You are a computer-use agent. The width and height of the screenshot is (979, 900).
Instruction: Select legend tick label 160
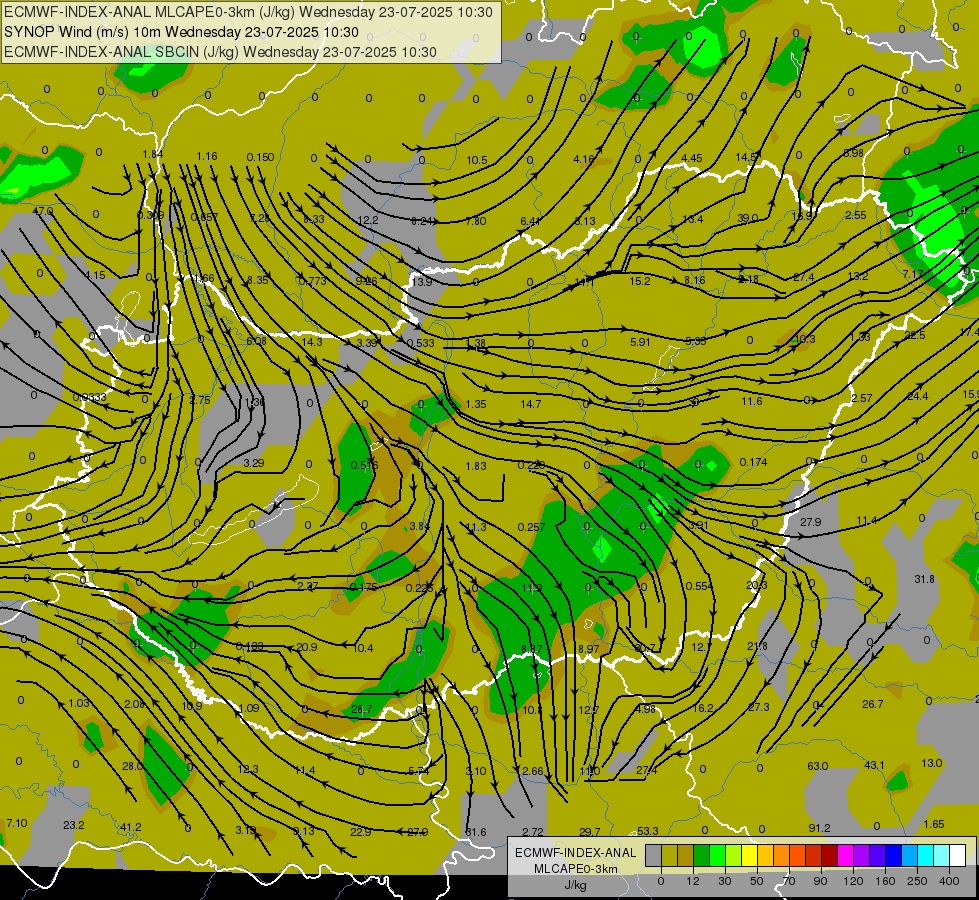(885, 881)
